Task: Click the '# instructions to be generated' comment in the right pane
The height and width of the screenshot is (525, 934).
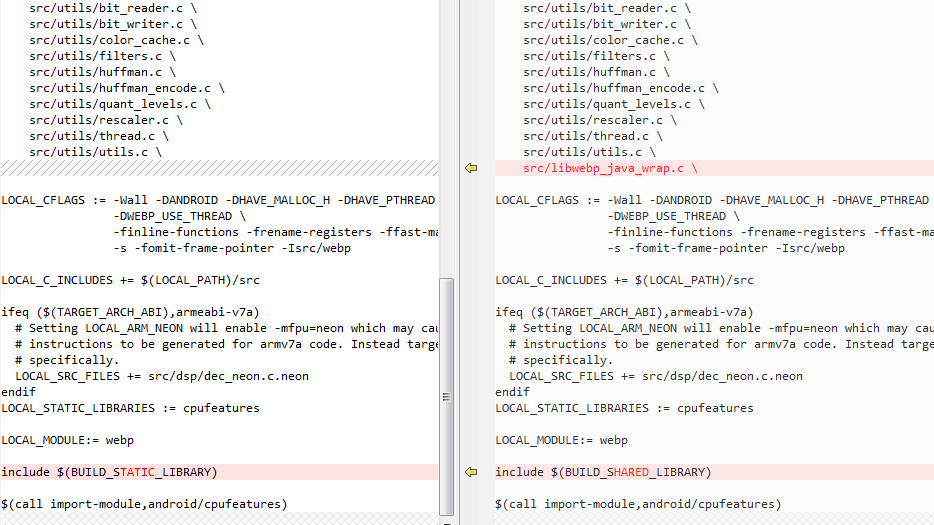Action: pos(721,344)
